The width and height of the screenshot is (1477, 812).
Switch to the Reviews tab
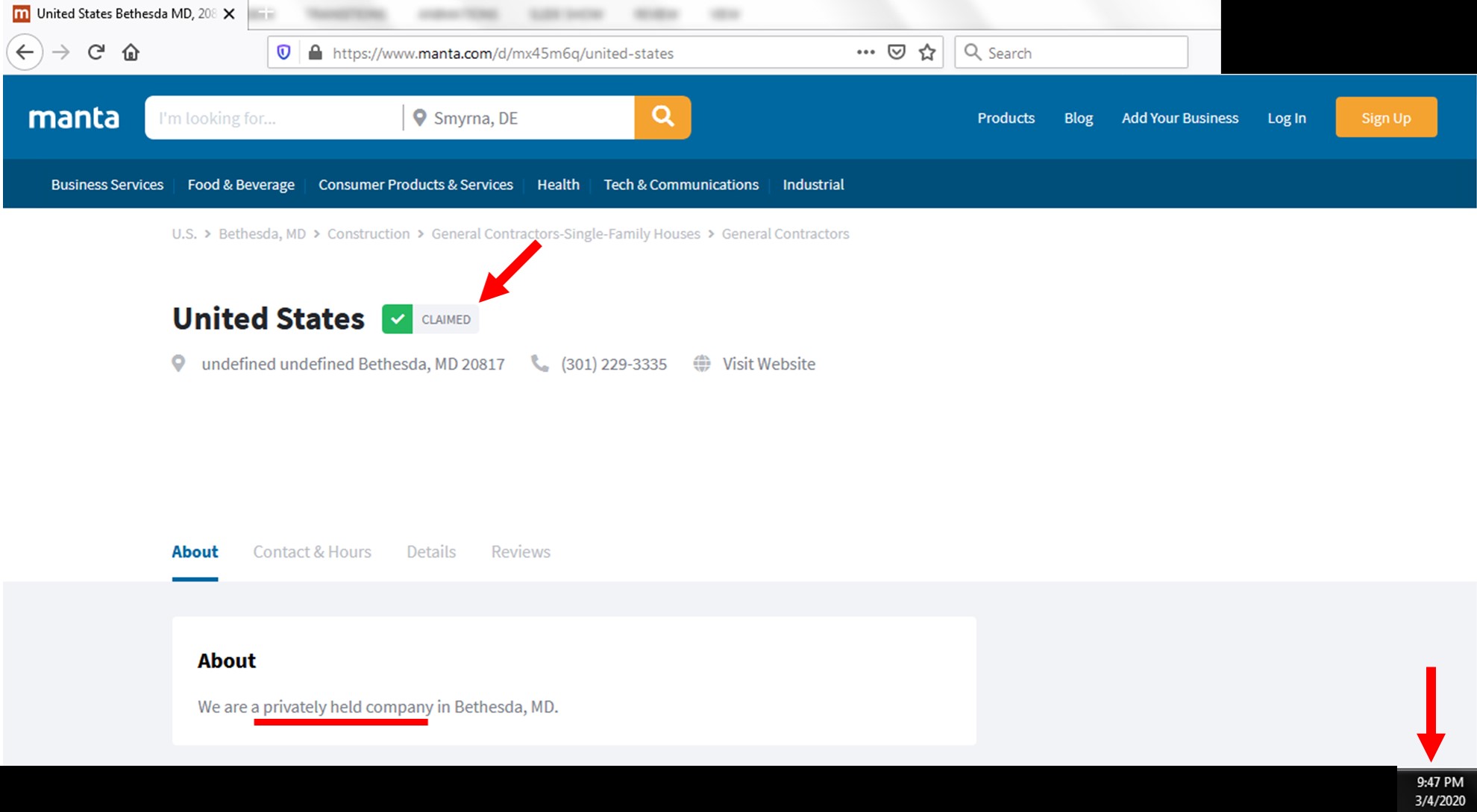(521, 552)
